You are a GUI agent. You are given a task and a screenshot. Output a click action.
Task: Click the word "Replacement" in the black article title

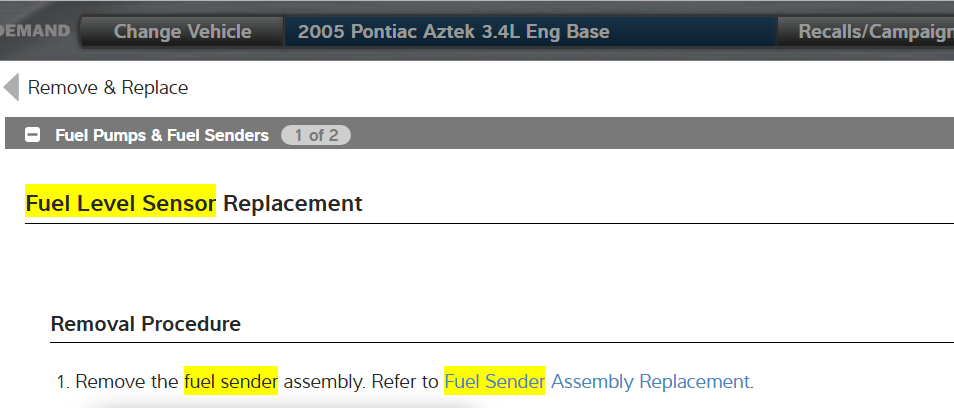[292, 203]
